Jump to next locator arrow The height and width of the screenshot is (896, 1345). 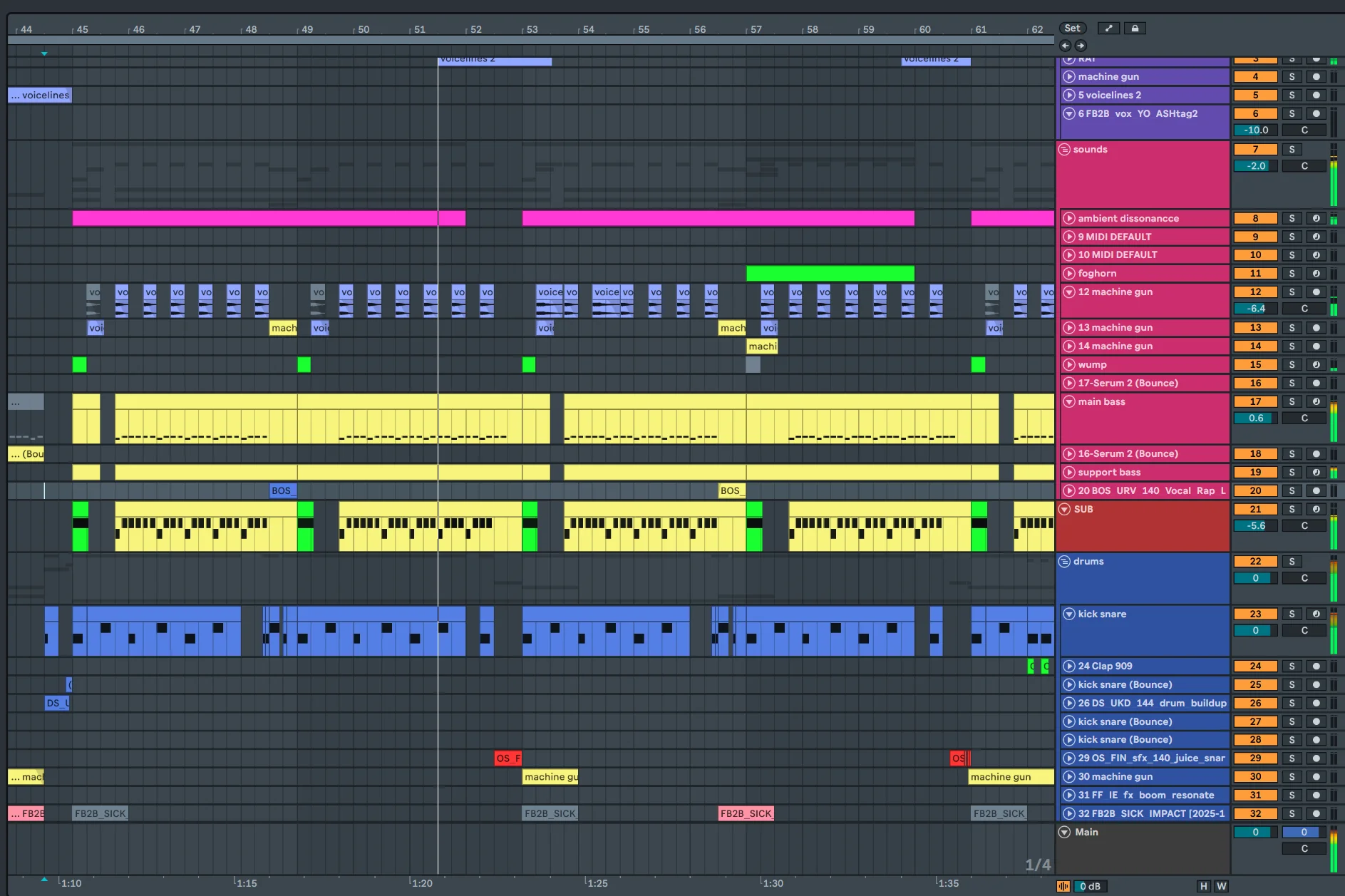pos(1081,46)
